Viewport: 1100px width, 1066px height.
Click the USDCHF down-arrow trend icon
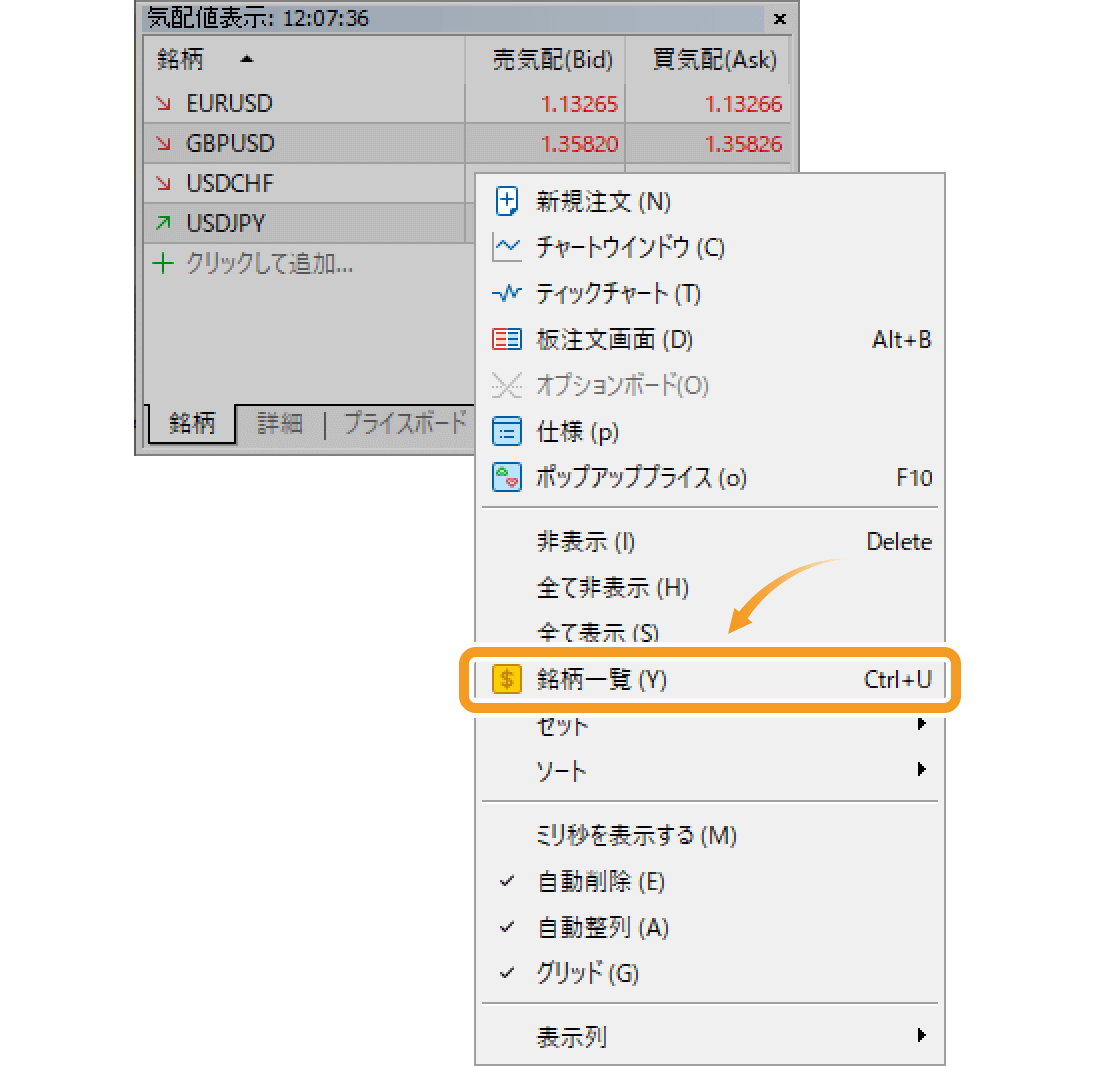coord(163,184)
